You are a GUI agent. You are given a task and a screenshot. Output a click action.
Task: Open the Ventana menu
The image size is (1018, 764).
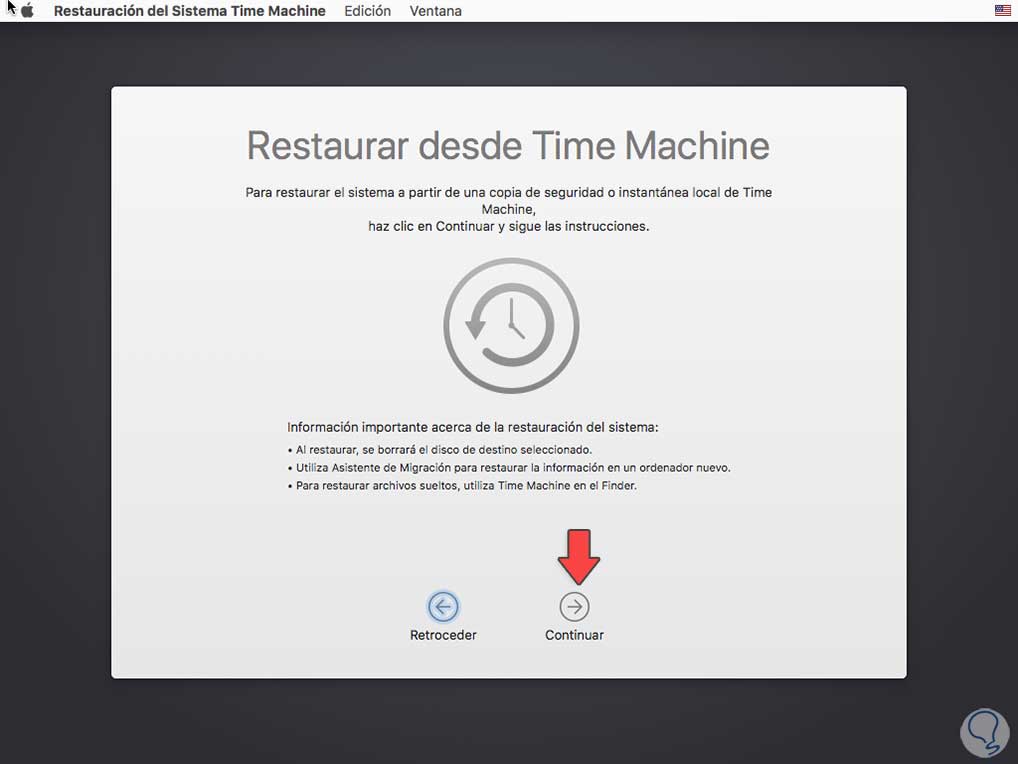pyautogui.click(x=436, y=11)
